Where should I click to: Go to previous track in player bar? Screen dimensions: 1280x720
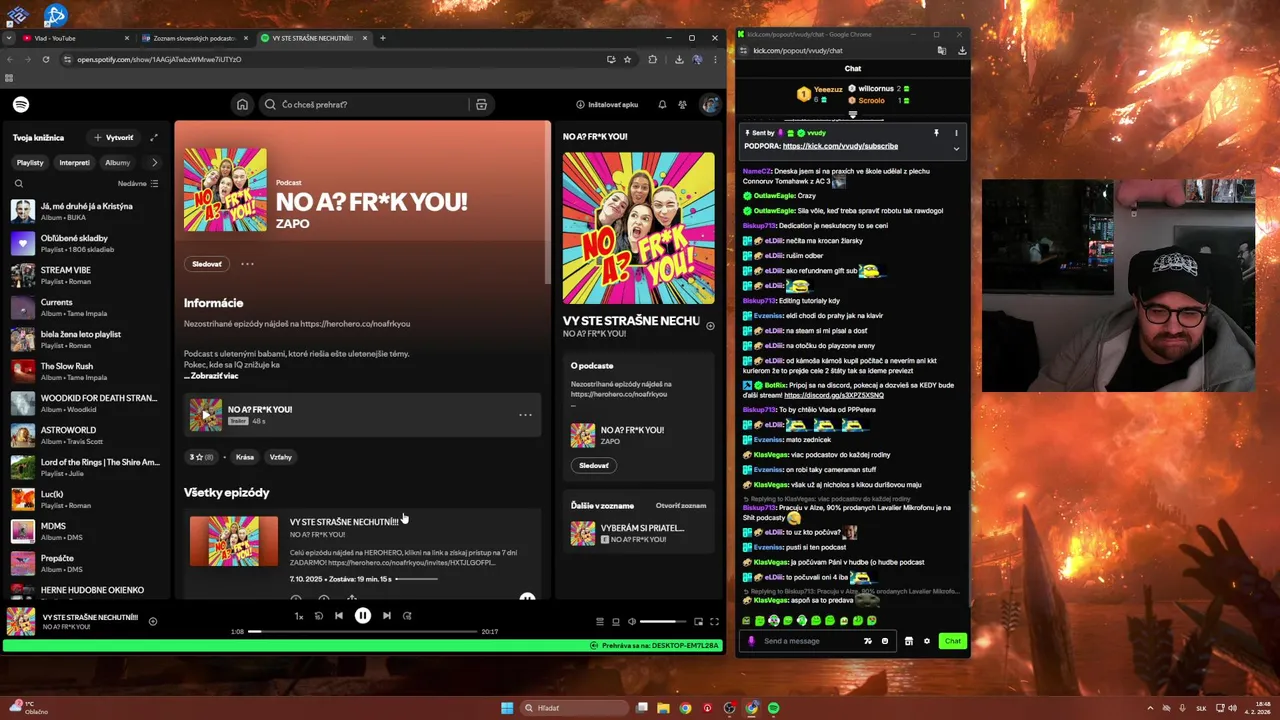(339, 616)
